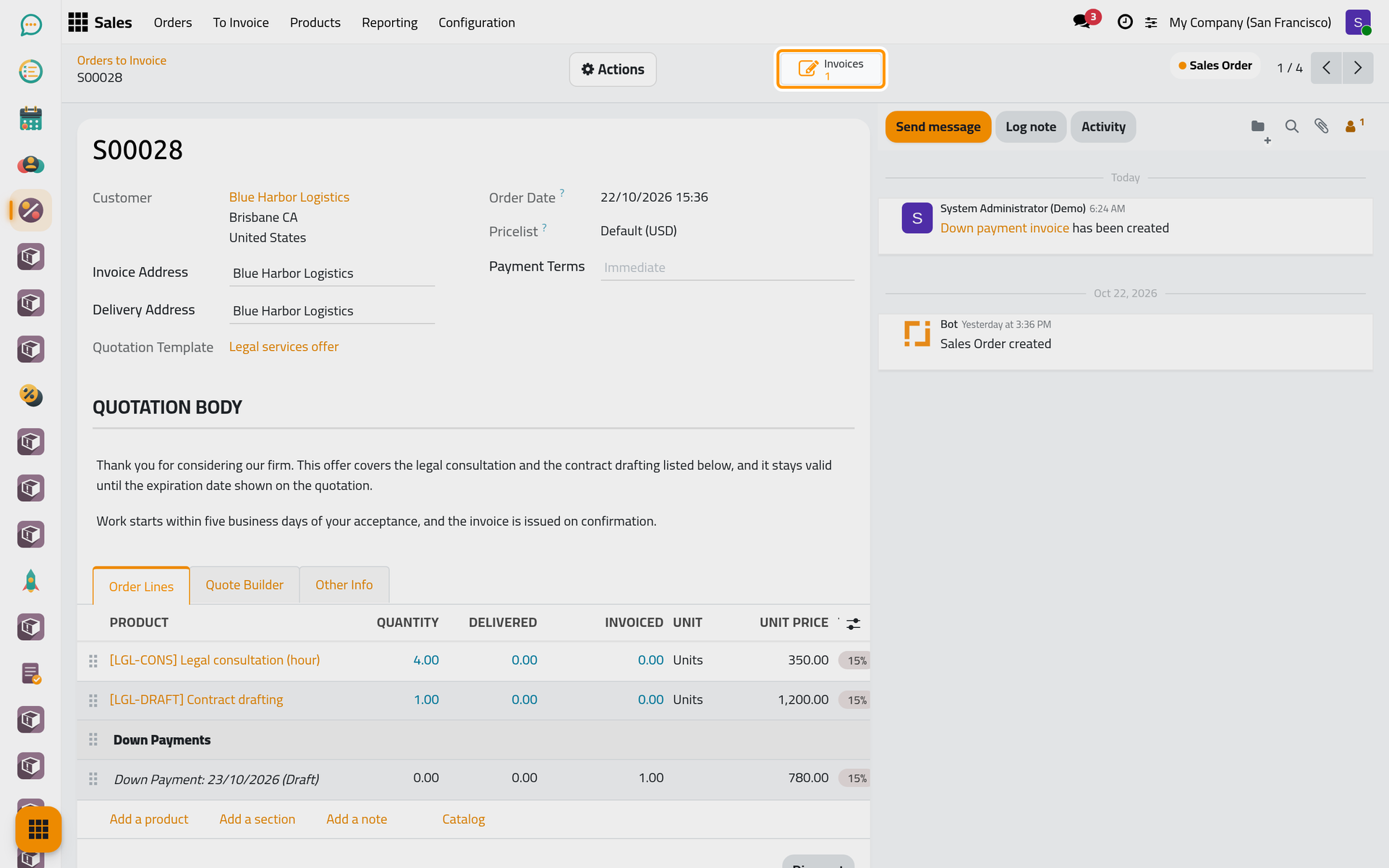Open attachments paperclip in chatter
The width and height of the screenshot is (1389, 868).
pos(1322,127)
